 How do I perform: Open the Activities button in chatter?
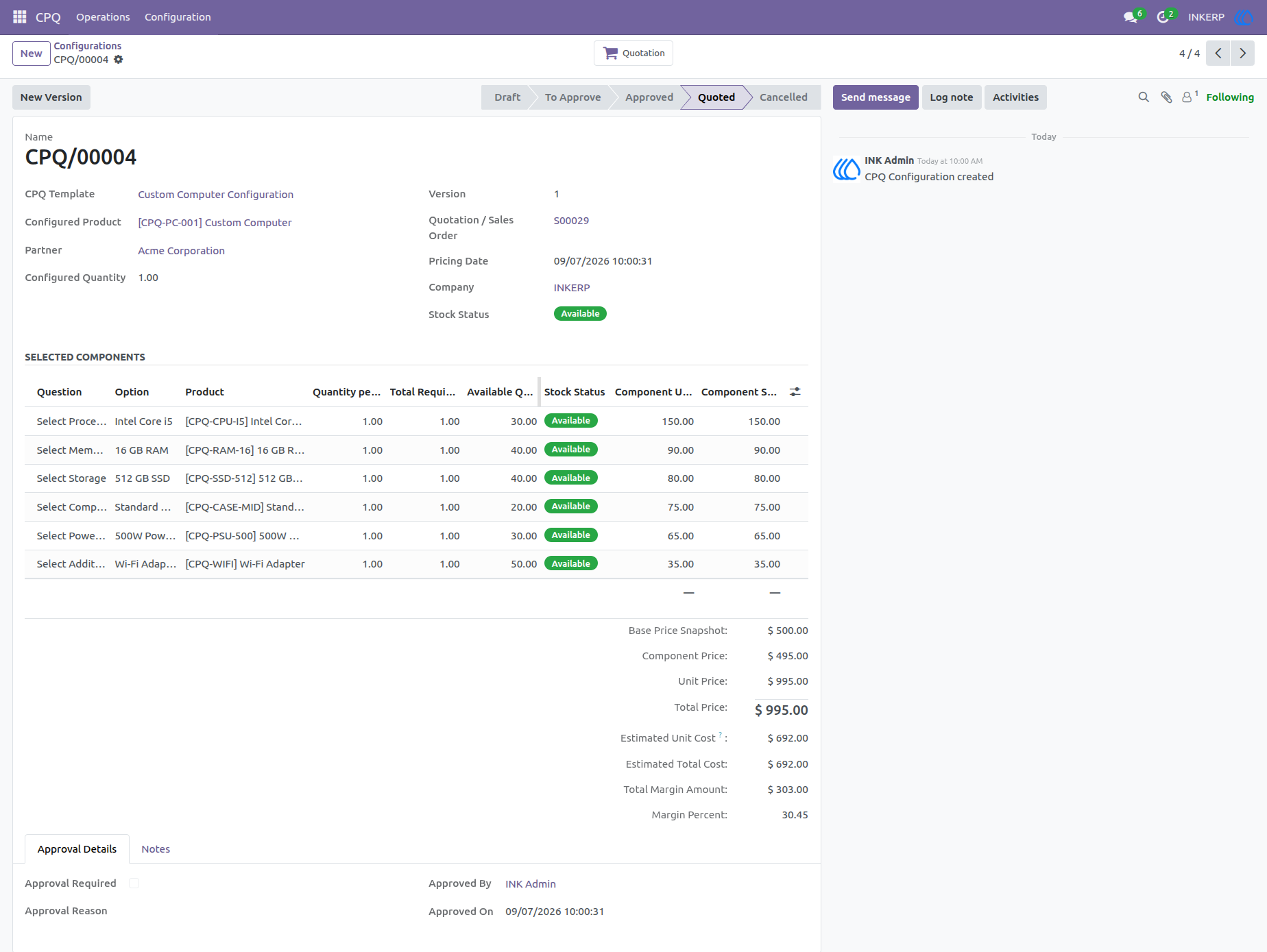pyautogui.click(x=1015, y=97)
